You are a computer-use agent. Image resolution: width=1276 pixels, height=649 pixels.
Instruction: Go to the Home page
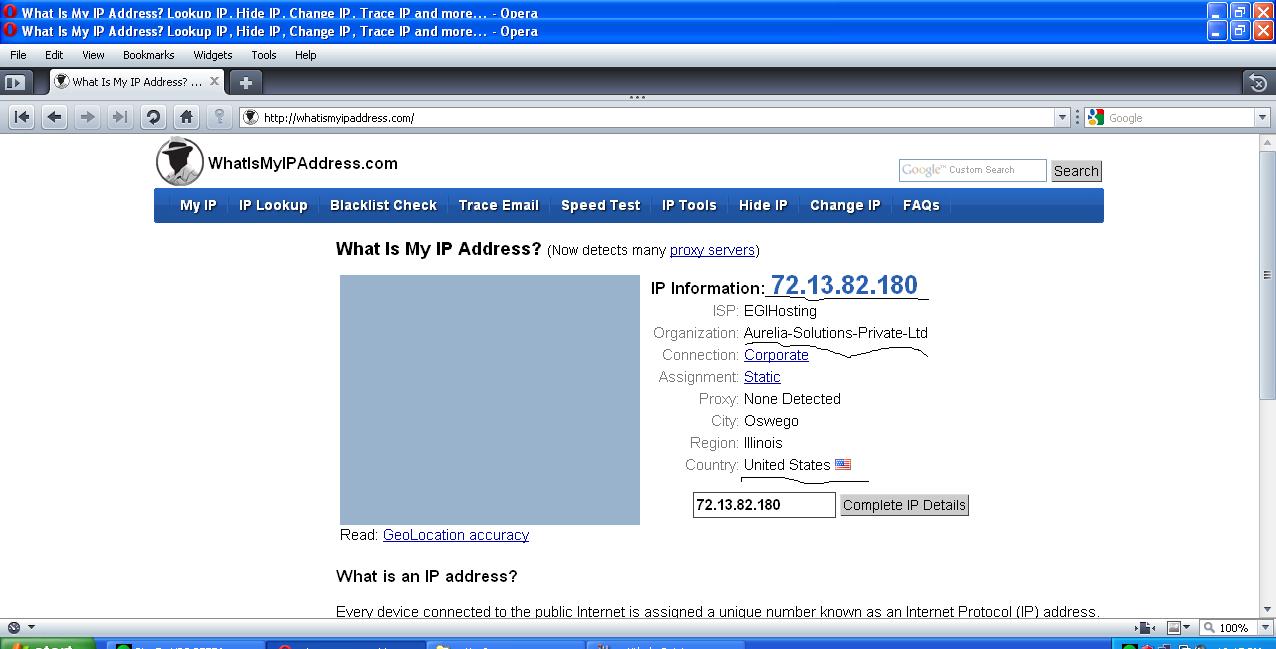(186, 117)
